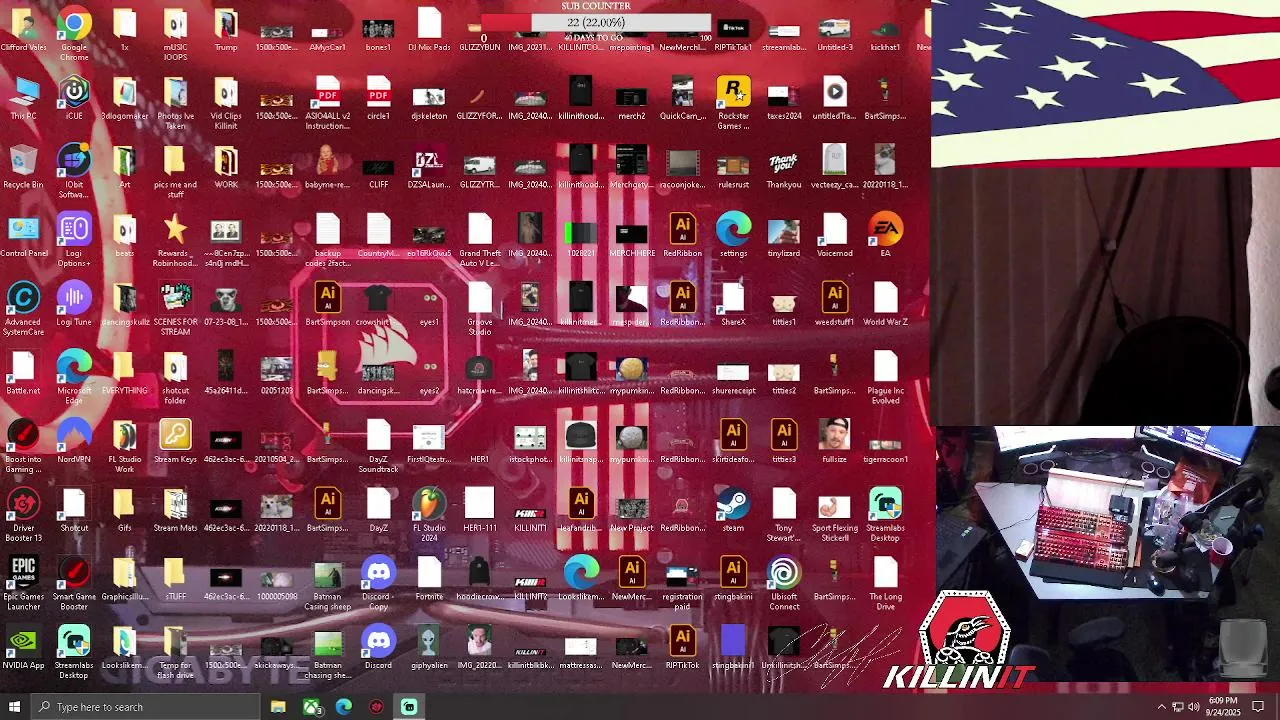Open the NordVPN desktop shortcut
Image resolution: width=1280 pixels, height=720 pixels.
click(x=74, y=443)
